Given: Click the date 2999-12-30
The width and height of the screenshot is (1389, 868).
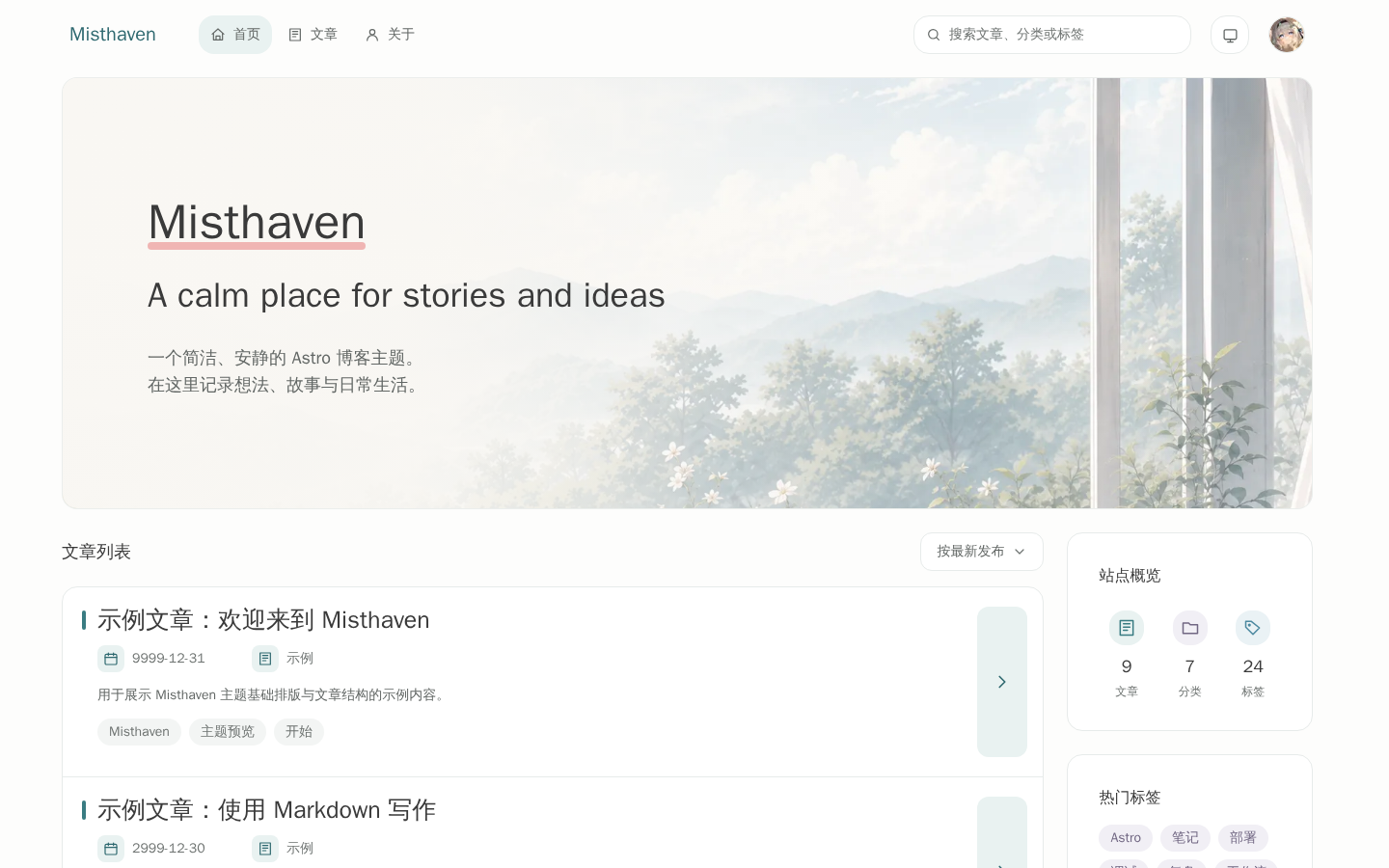Looking at the screenshot, I should (169, 849).
